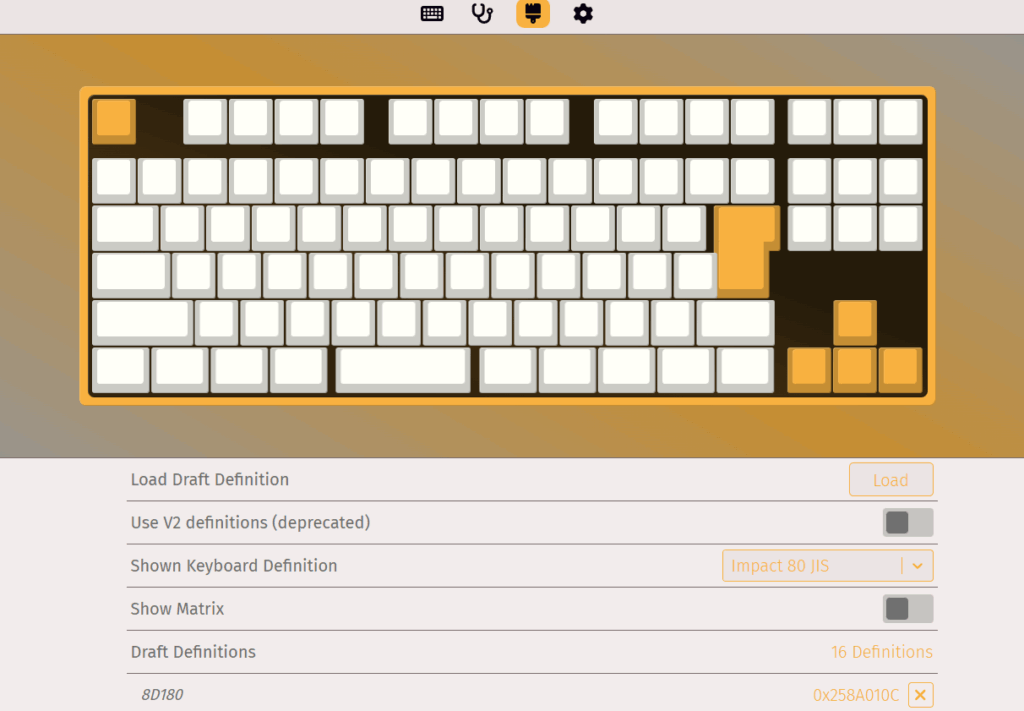
Task: Enable Use V2 definitions toggle
Action: pyautogui.click(x=907, y=522)
